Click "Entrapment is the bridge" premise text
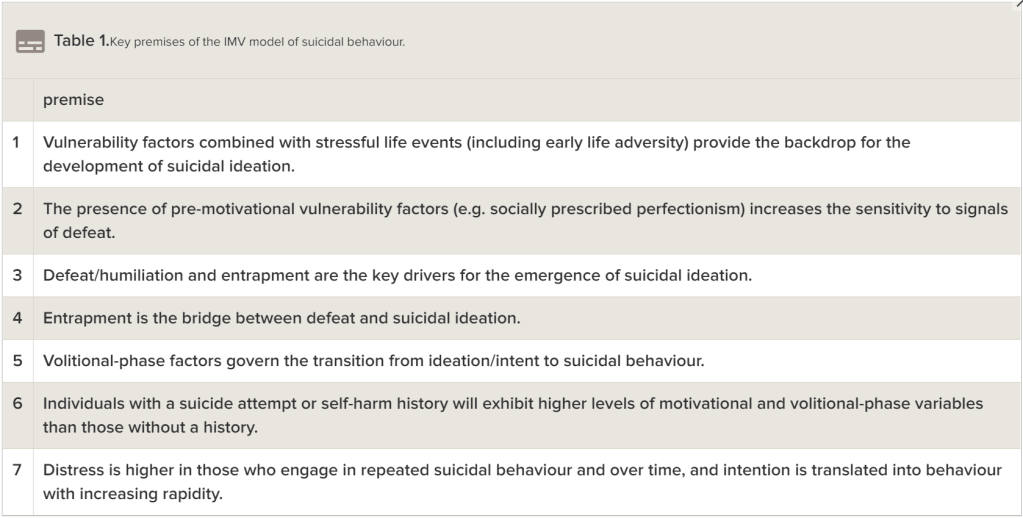 (x=281, y=318)
